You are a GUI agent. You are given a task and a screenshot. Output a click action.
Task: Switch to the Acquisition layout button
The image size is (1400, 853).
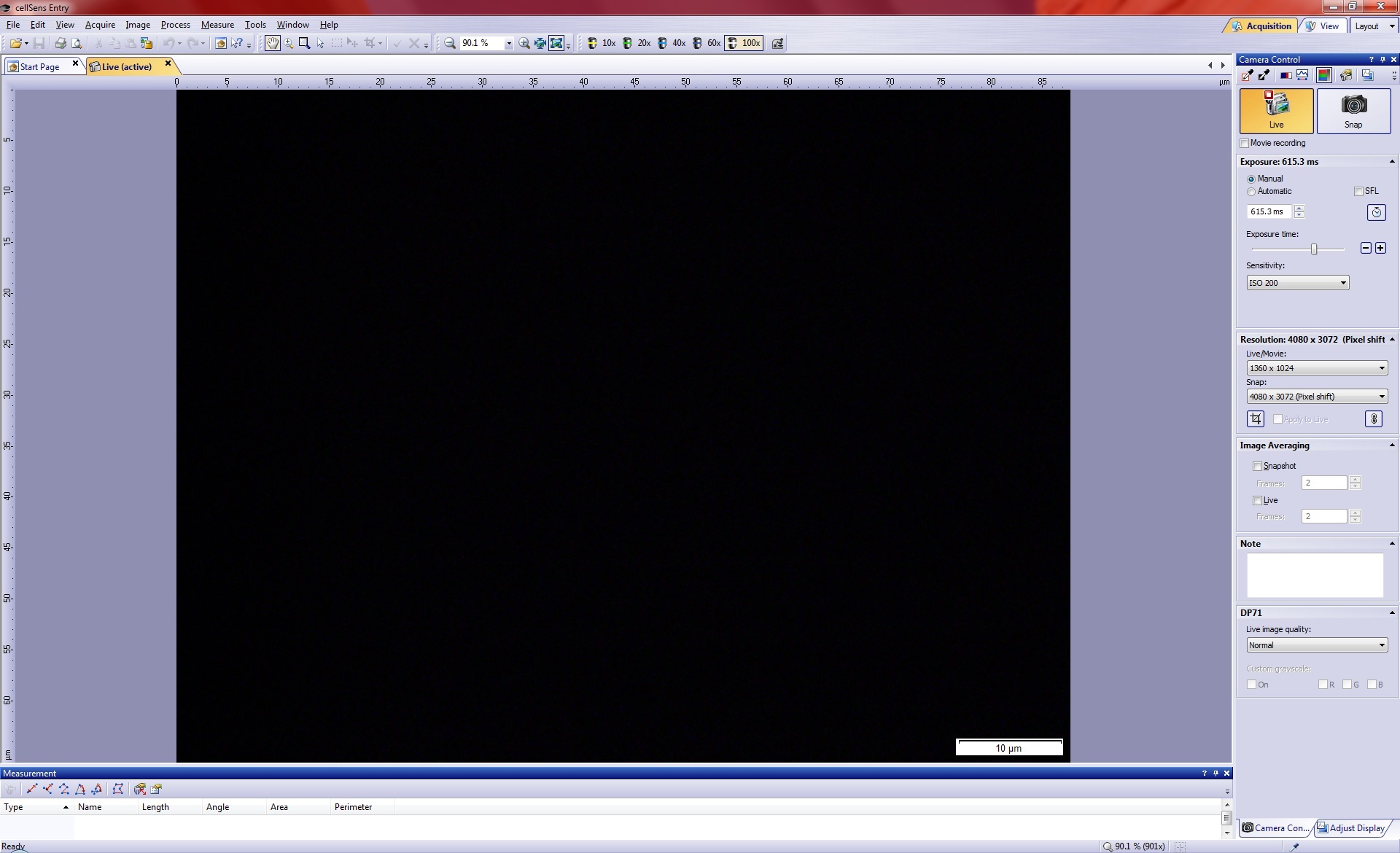click(1261, 26)
